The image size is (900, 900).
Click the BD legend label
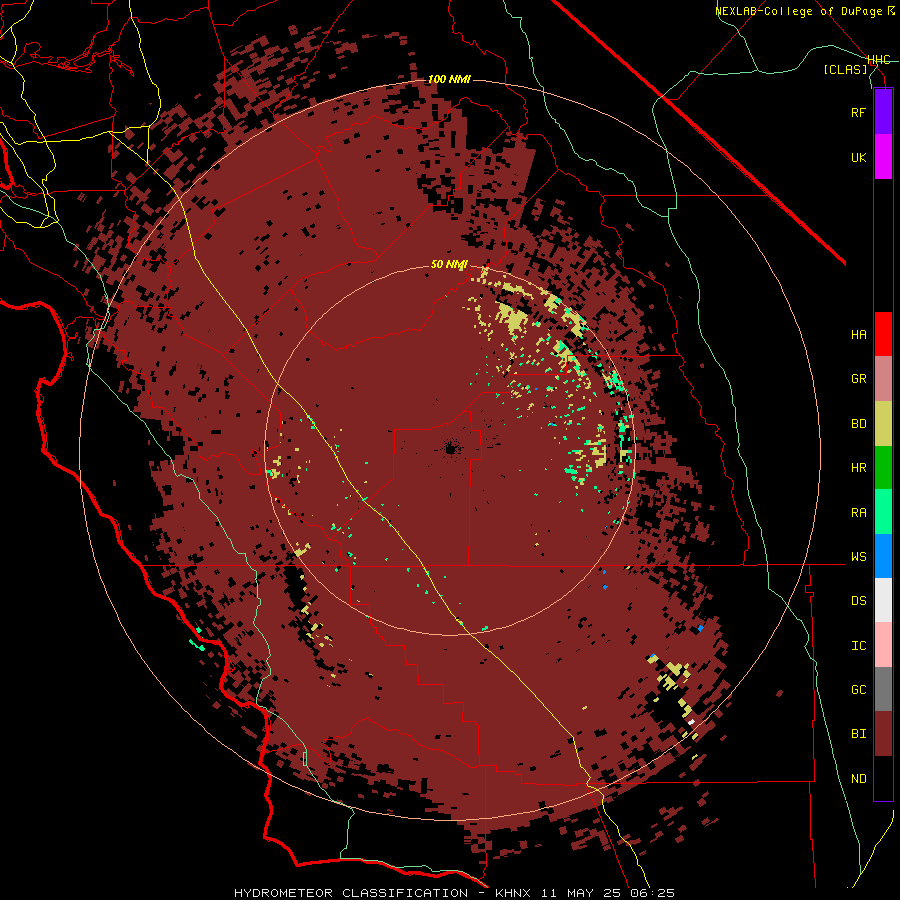(x=858, y=424)
